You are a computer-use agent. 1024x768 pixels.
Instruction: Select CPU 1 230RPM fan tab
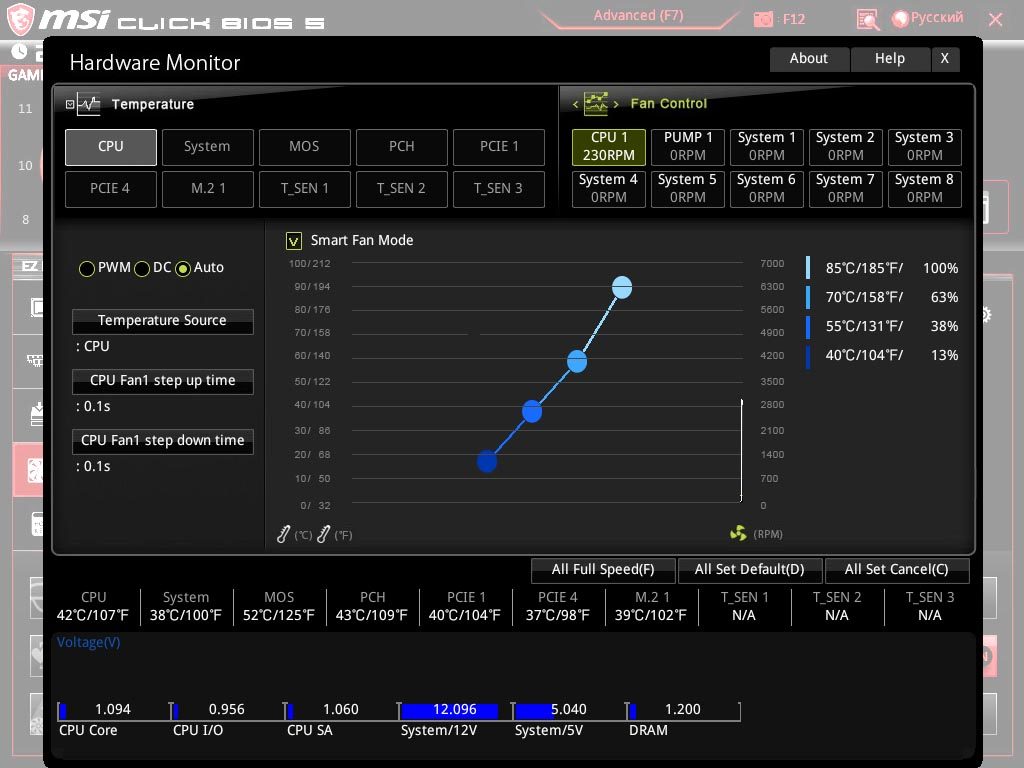pyautogui.click(x=609, y=147)
